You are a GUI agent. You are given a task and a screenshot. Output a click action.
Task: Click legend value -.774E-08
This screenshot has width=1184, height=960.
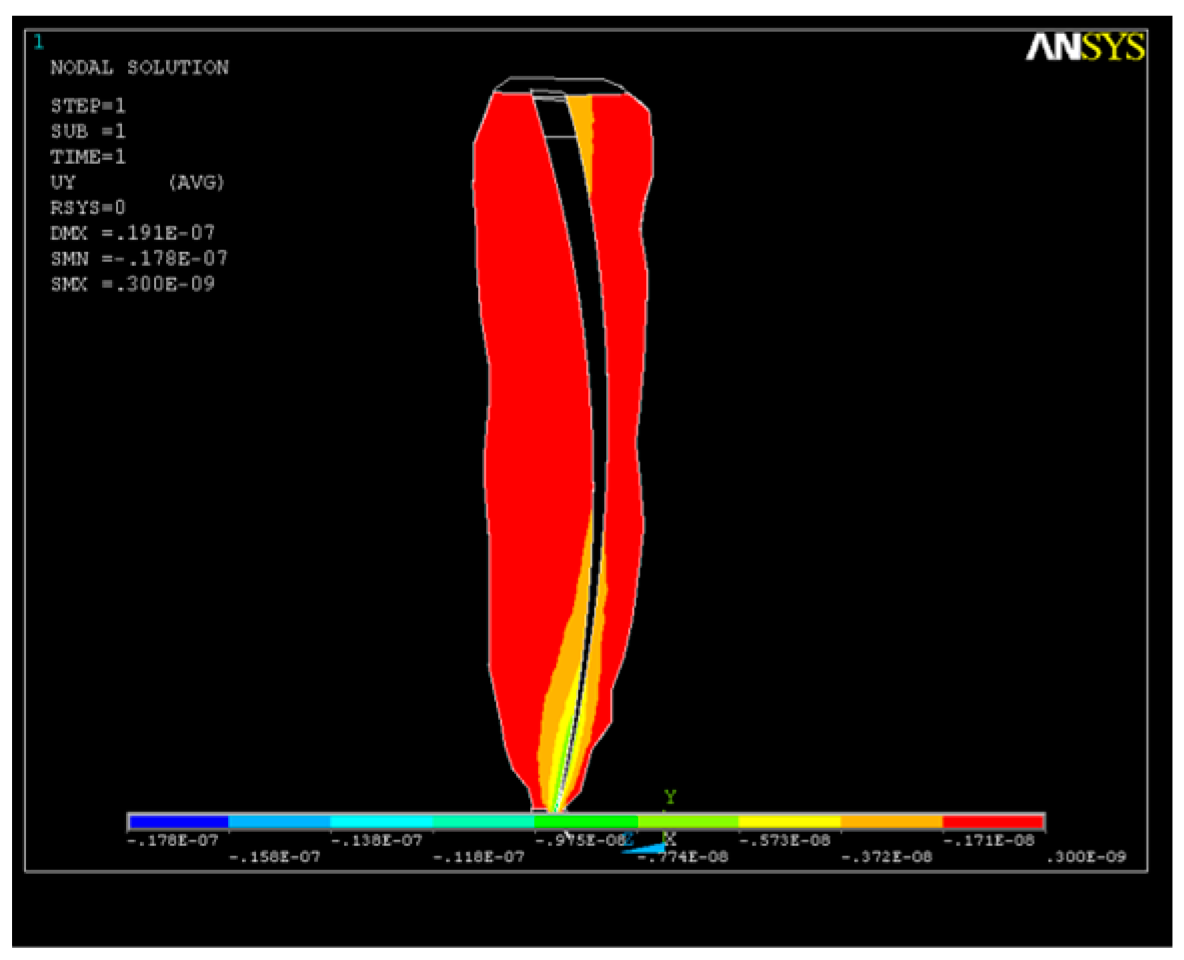tap(683, 857)
